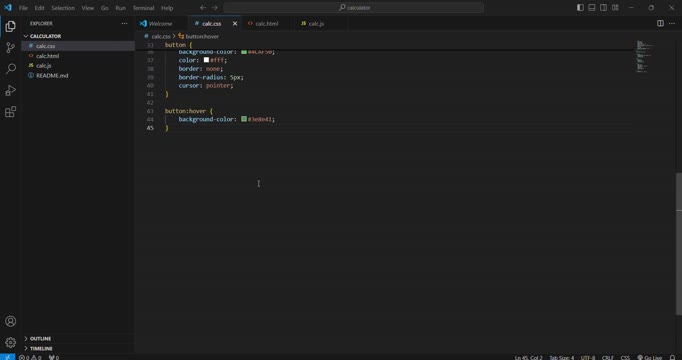Toggle the primary side bar
The width and height of the screenshot is (682, 360).
click(580, 7)
